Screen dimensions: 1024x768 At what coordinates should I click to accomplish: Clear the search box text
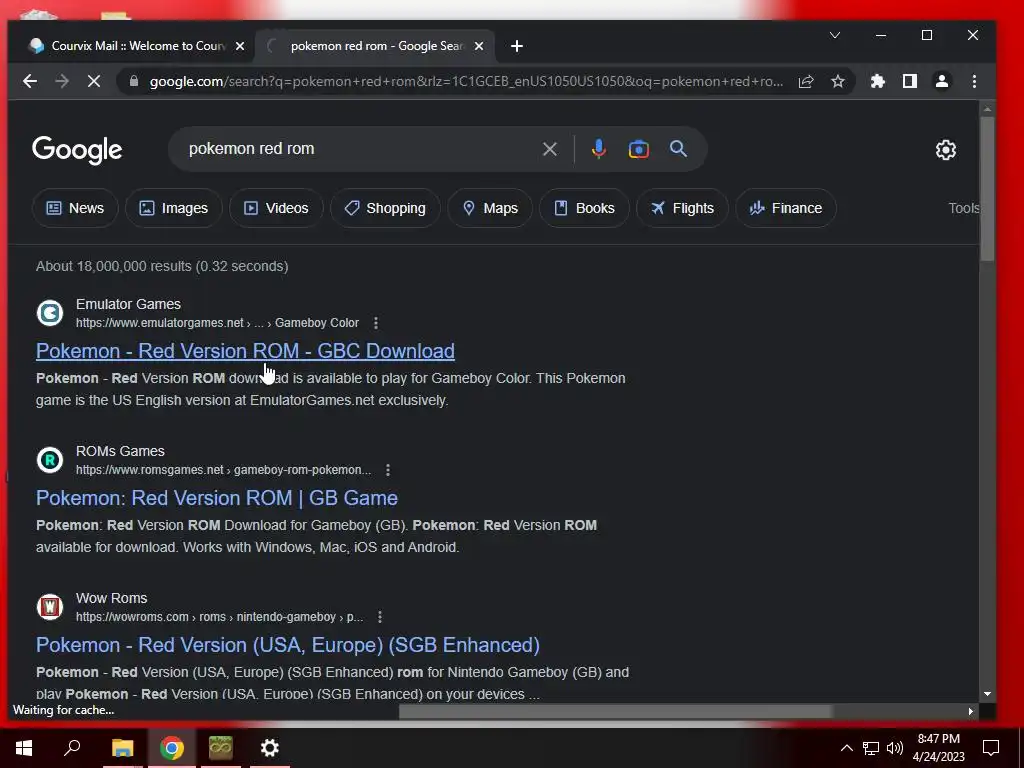pos(550,149)
